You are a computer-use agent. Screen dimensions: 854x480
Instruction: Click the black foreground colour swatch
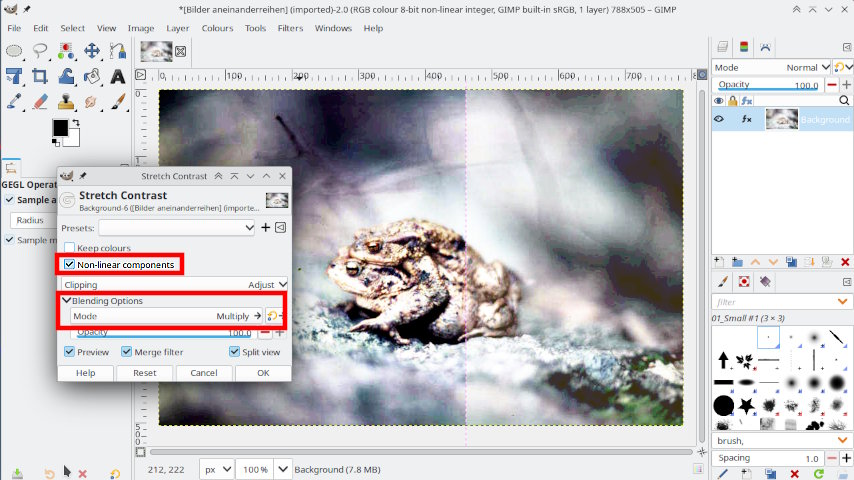pos(60,128)
